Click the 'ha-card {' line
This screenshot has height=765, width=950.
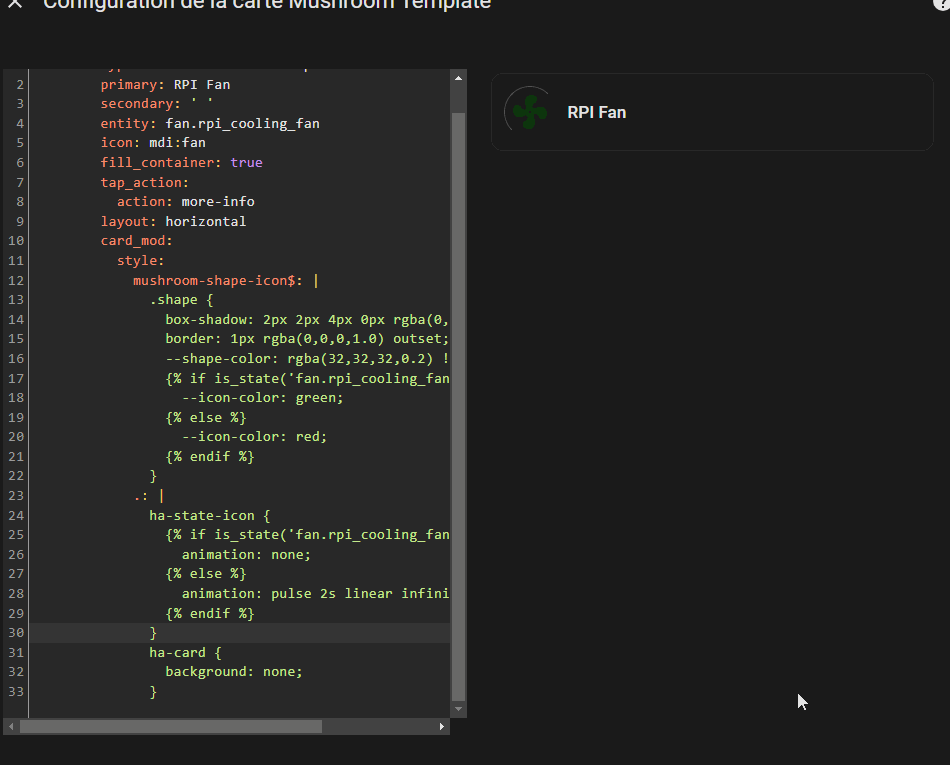coord(185,652)
